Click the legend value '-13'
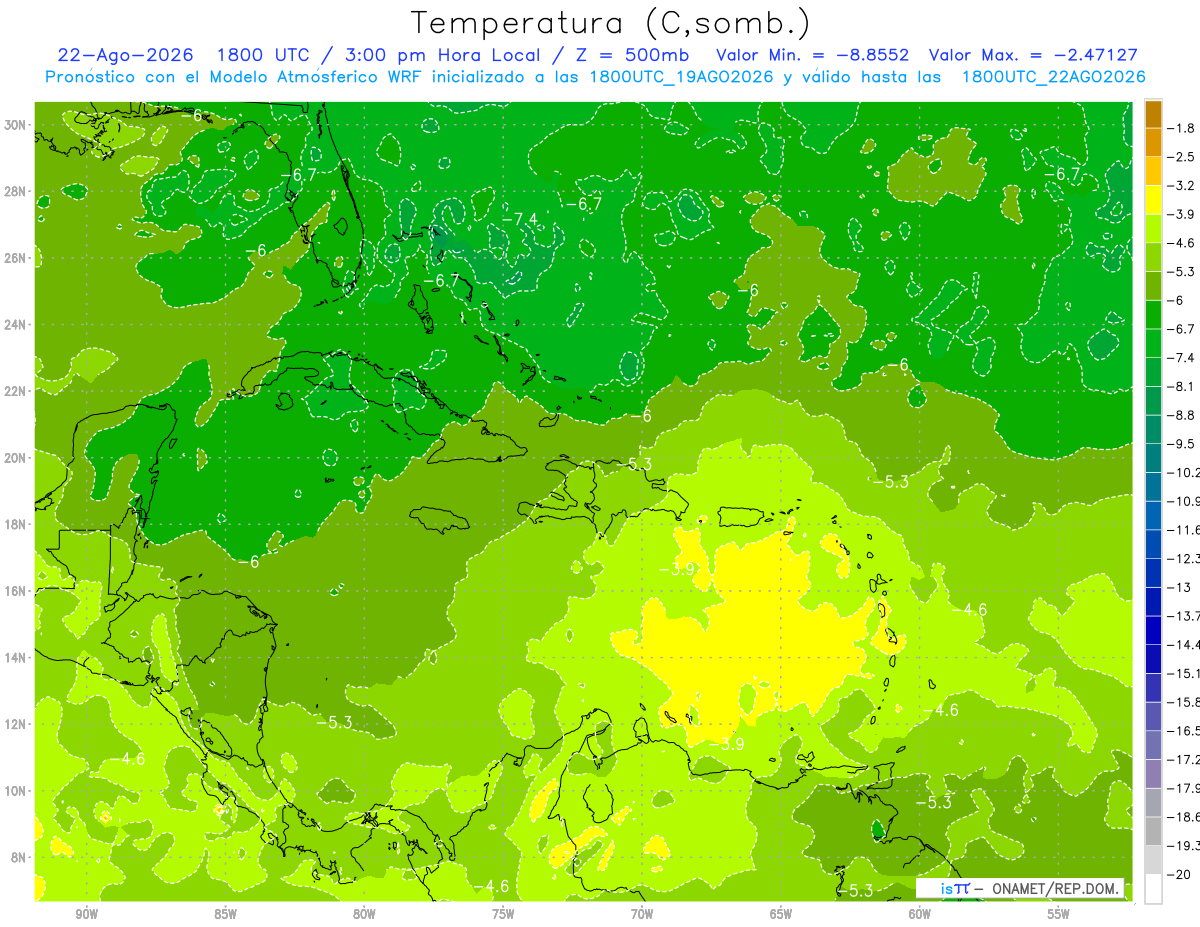 pyautogui.click(x=1179, y=587)
